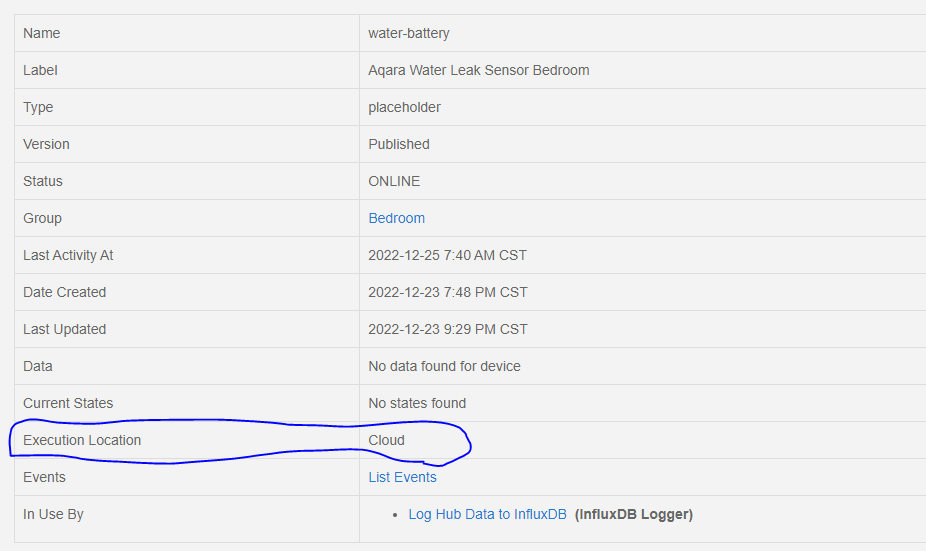Click the Execution Location row label
926x551 pixels.
82,440
